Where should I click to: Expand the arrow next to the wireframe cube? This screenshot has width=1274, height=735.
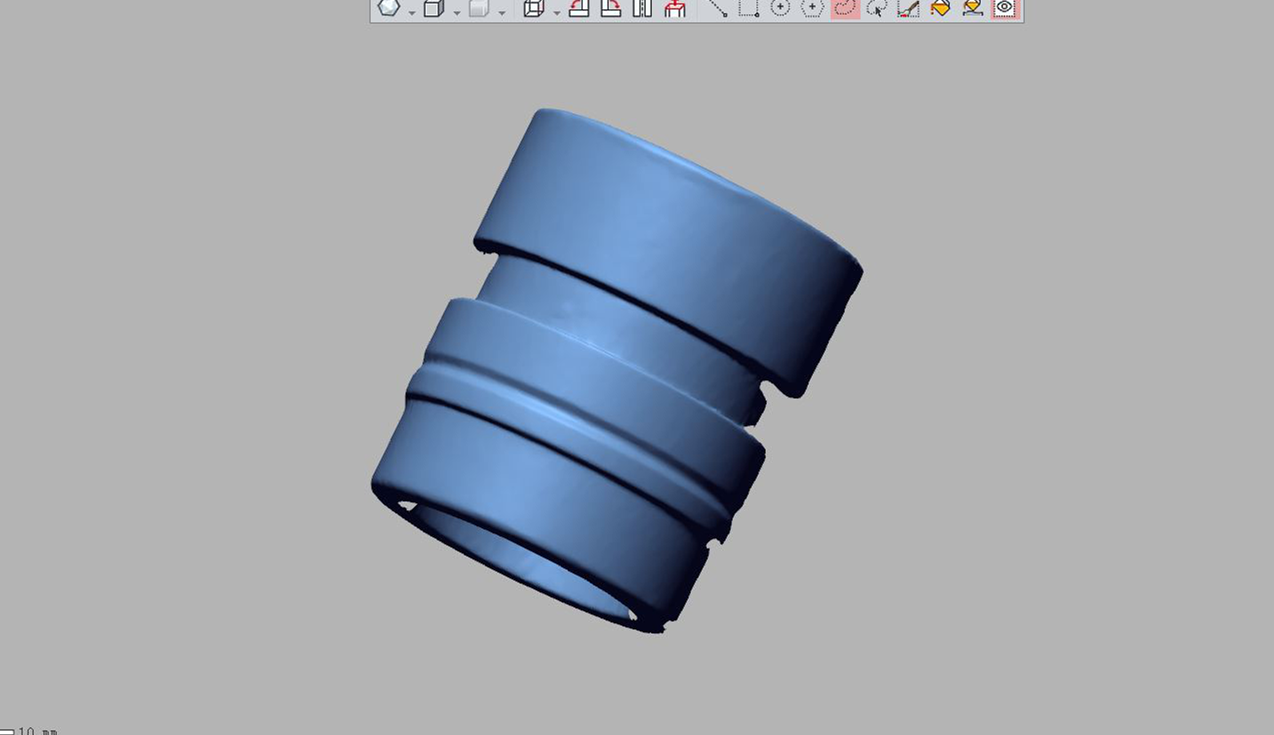coord(556,12)
